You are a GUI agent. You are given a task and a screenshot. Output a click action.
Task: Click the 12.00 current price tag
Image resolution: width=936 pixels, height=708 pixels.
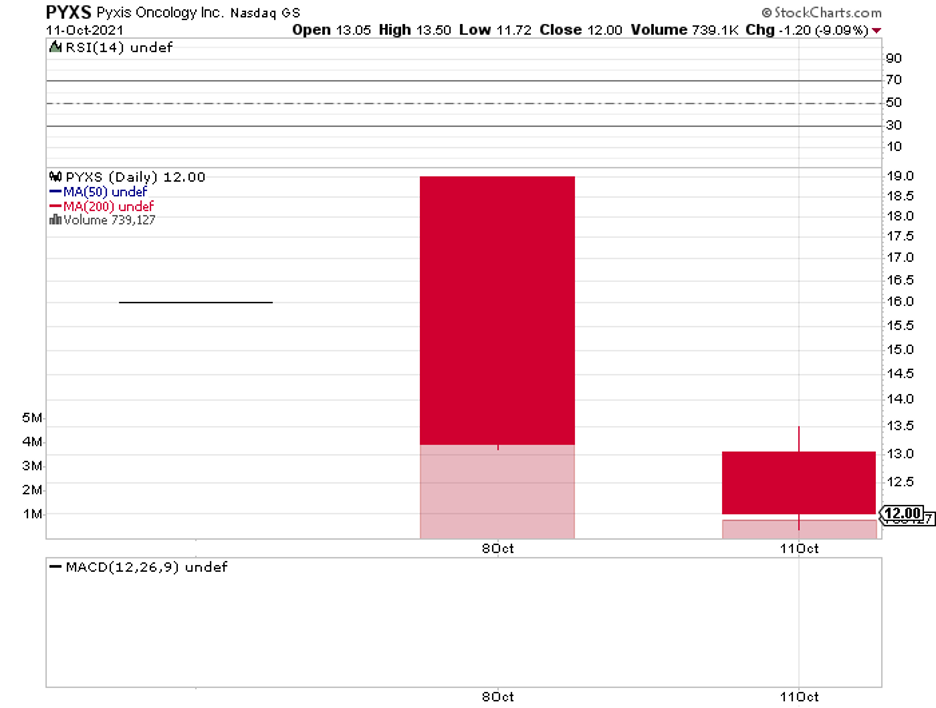[x=901, y=513]
